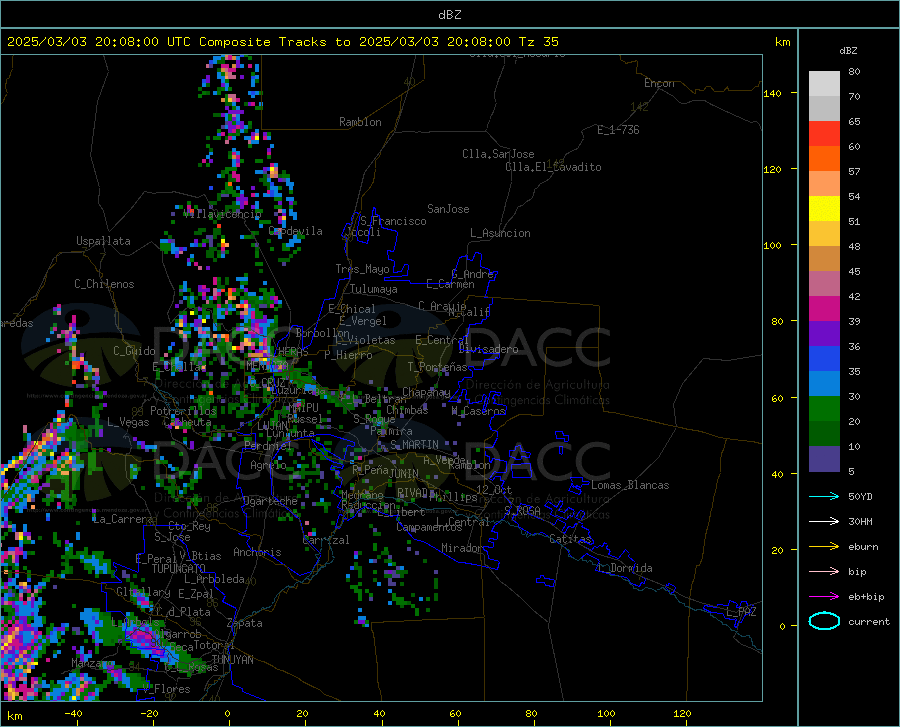
Task: Click the C_Chilenos map label
Action: pyautogui.click(x=104, y=284)
